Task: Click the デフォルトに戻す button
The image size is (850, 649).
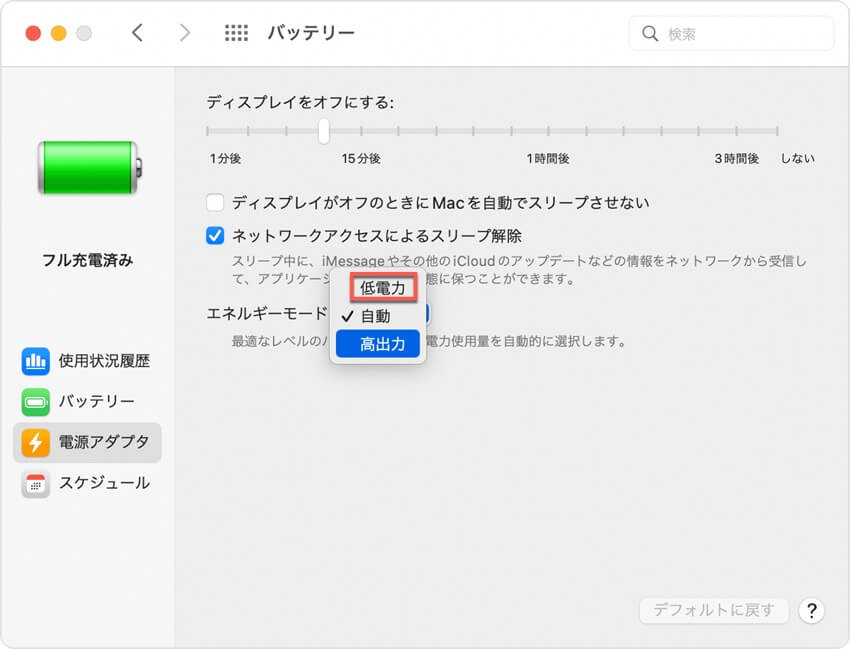Action: point(714,610)
